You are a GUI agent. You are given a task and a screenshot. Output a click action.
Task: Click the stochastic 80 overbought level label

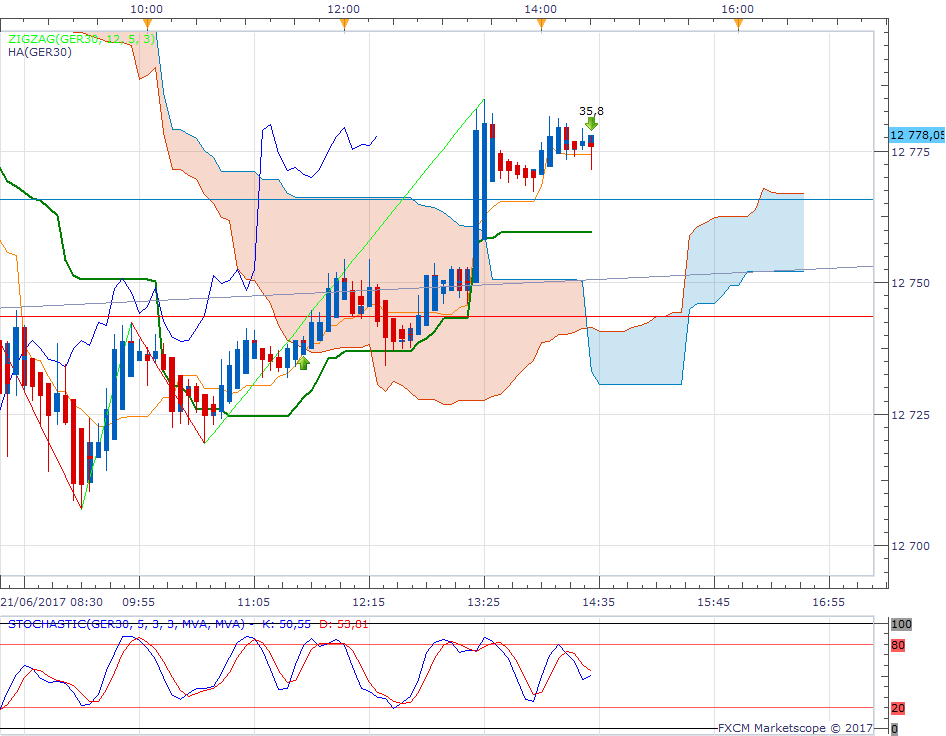click(898, 646)
